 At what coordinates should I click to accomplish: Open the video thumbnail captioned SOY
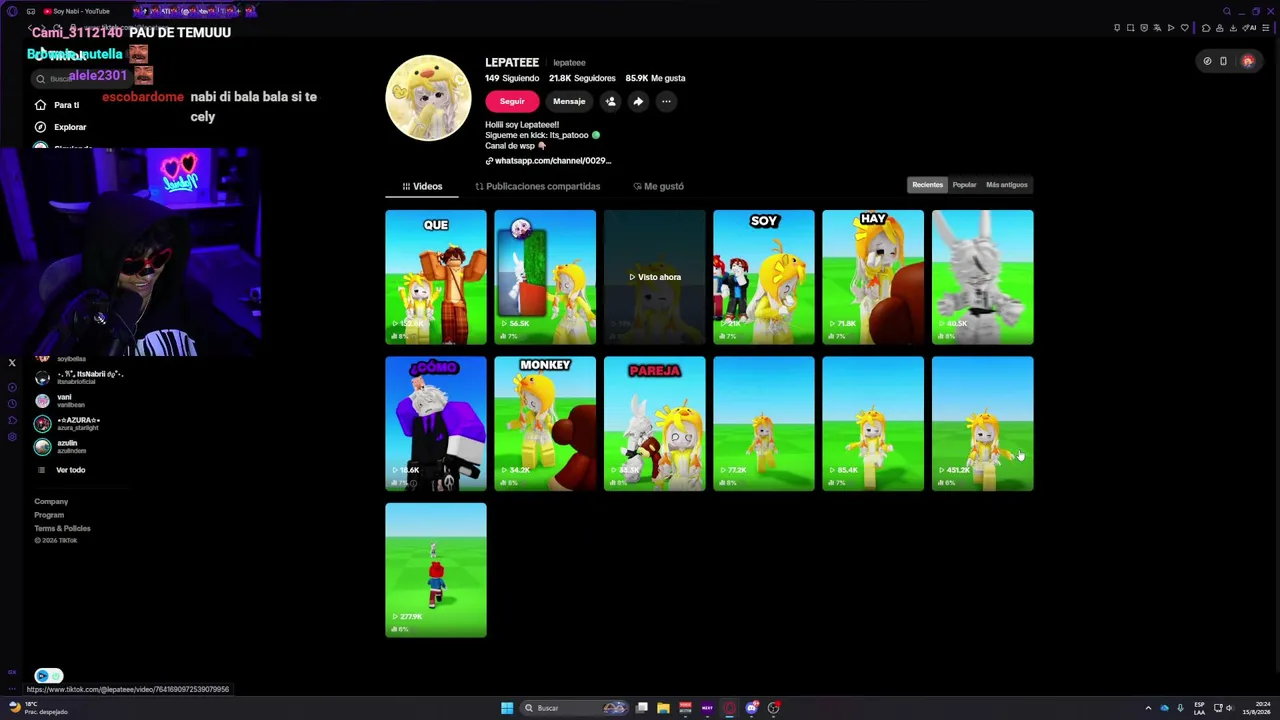point(764,277)
